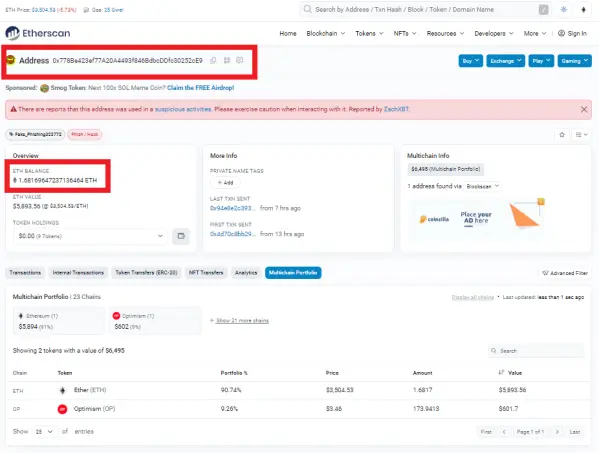Add a private name tag

click(225, 183)
